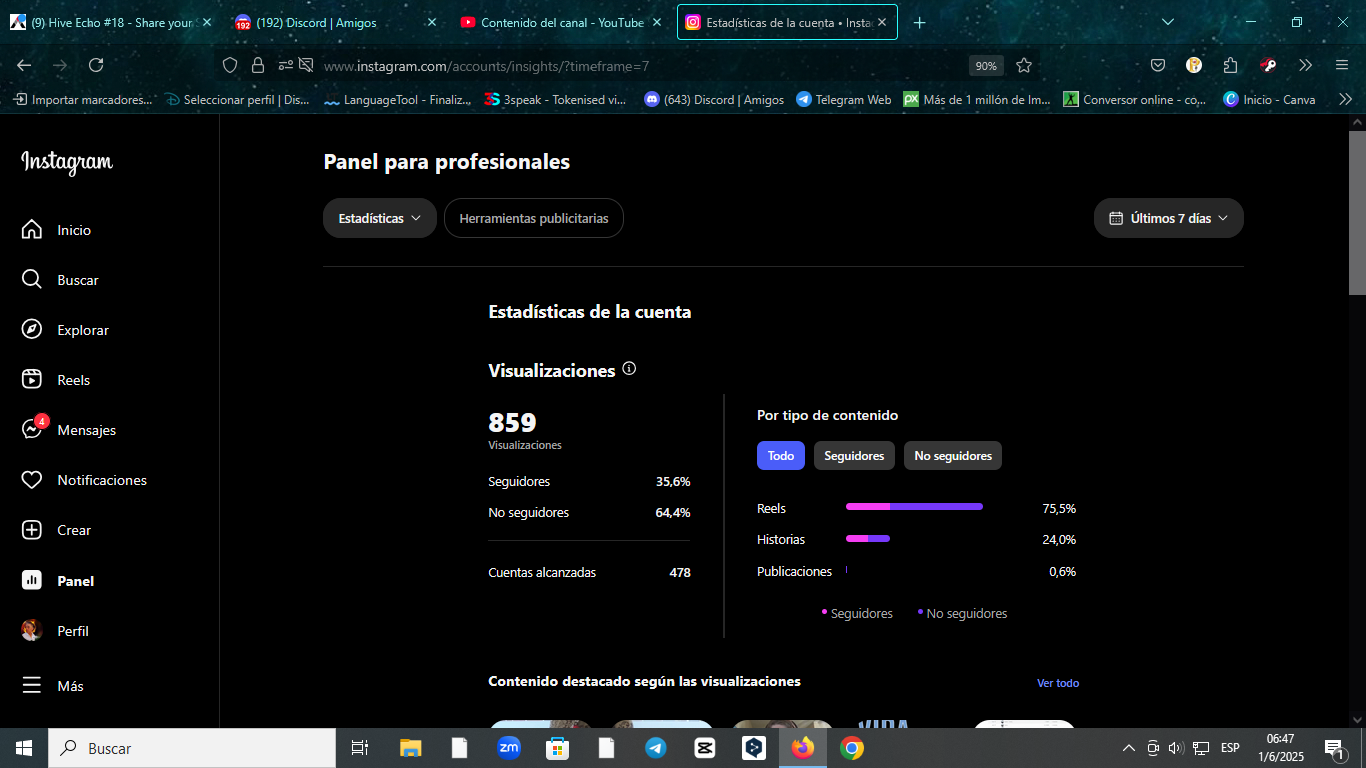
Task: Click the padlock site info icon
Action: 258,65
